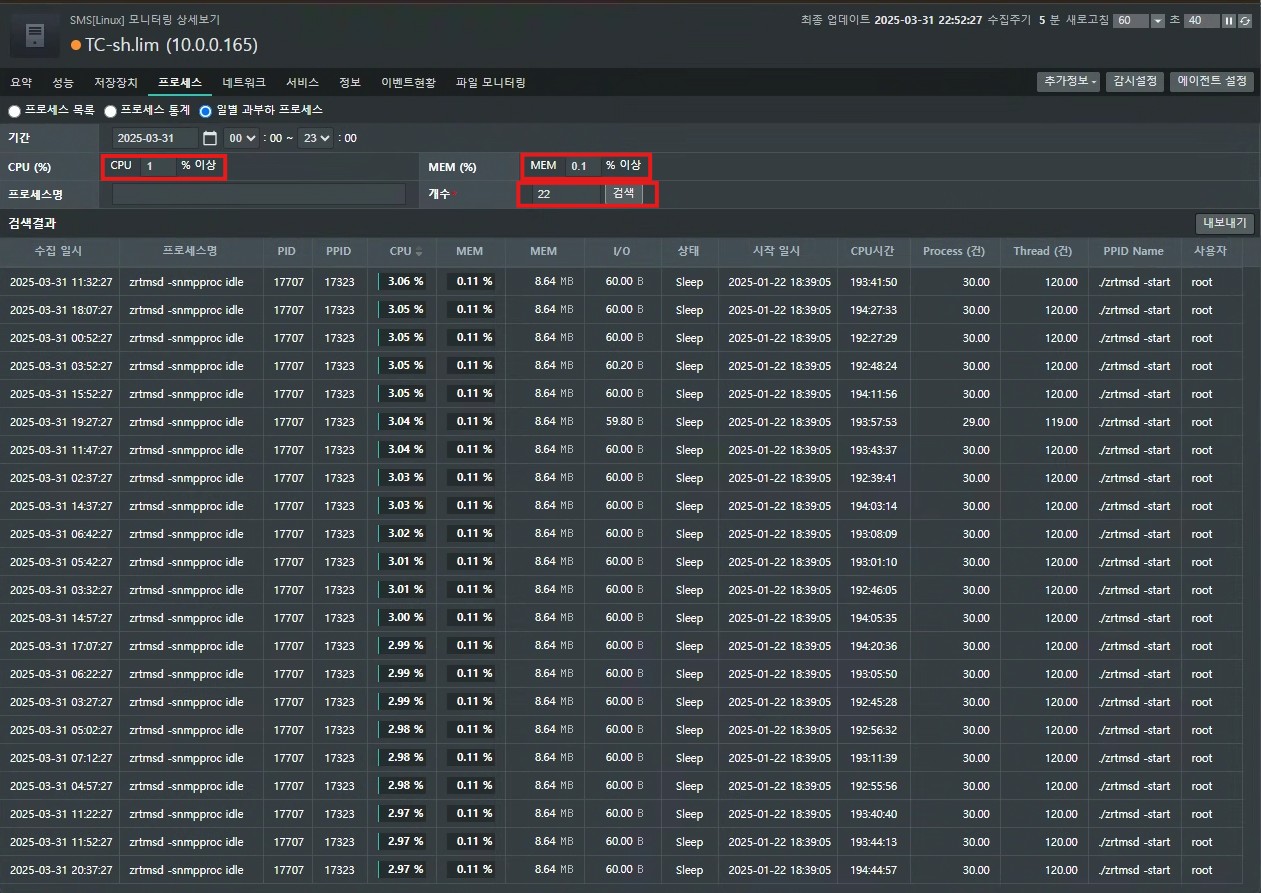This screenshot has width=1261, height=893.
Task: Click the 사용자 column header
Action: coord(1211,251)
